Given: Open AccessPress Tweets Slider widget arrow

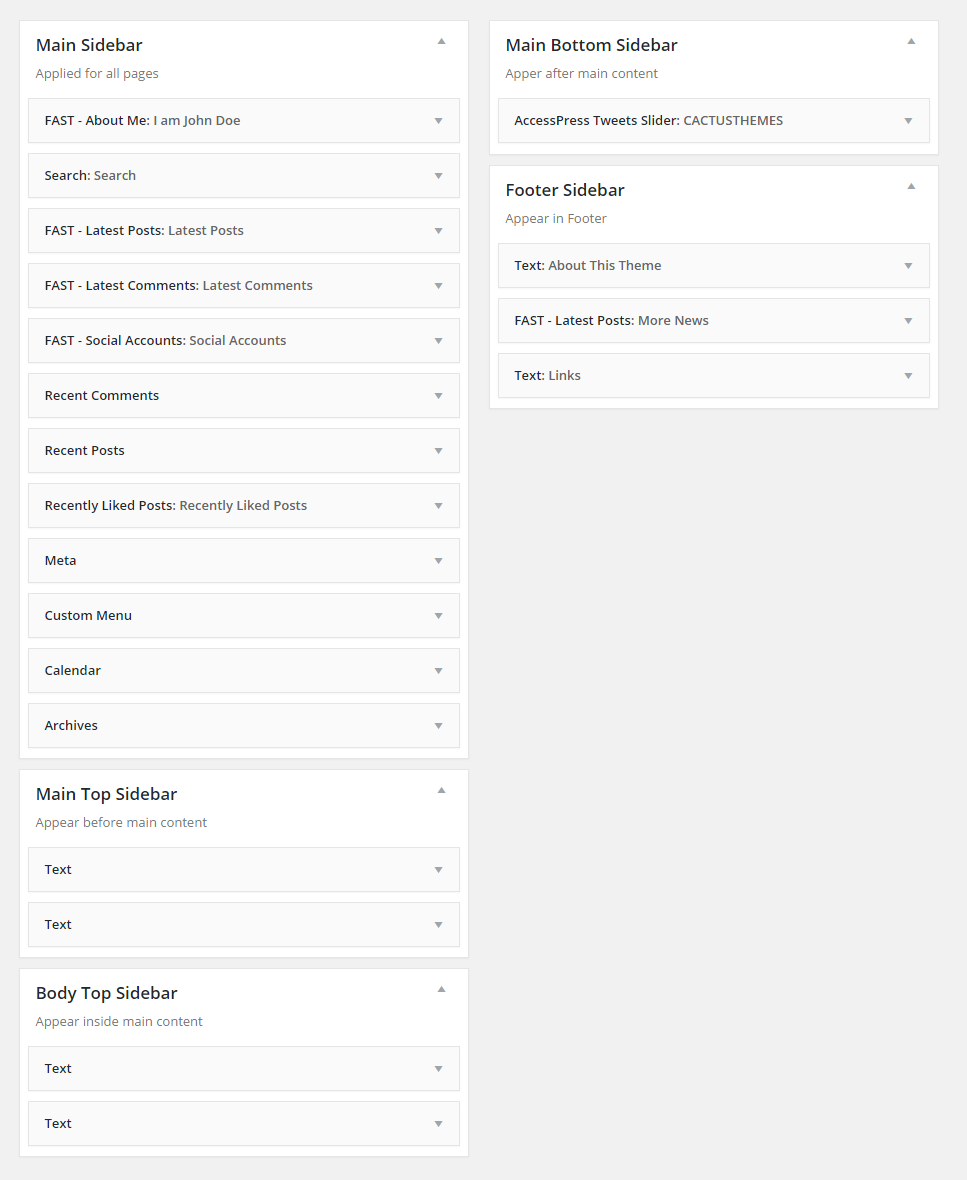Looking at the screenshot, I should (x=908, y=121).
